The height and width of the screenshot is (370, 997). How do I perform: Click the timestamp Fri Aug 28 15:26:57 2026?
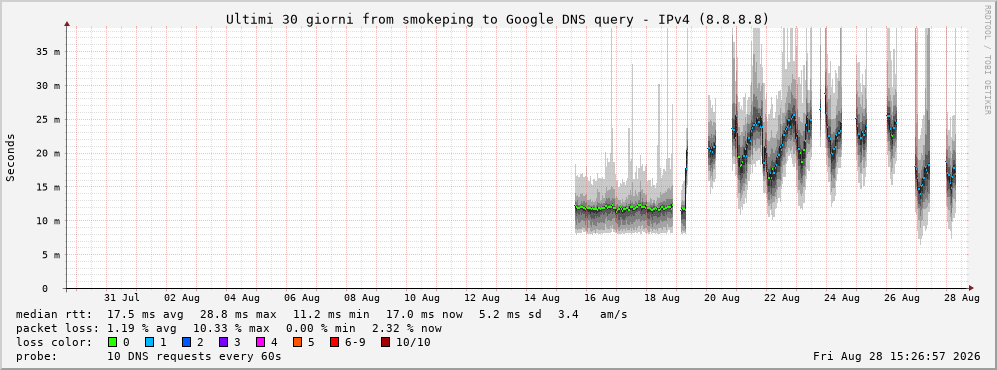(x=897, y=356)
